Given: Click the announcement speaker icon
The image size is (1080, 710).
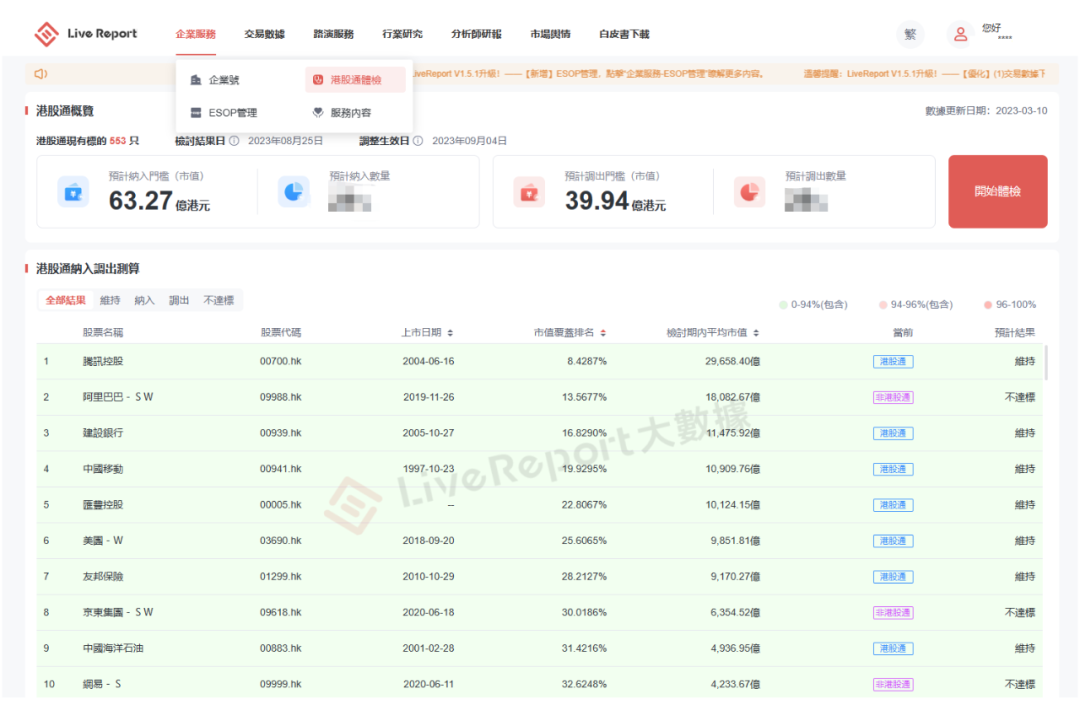Looking at the screenshot, I should click(41, 74).
